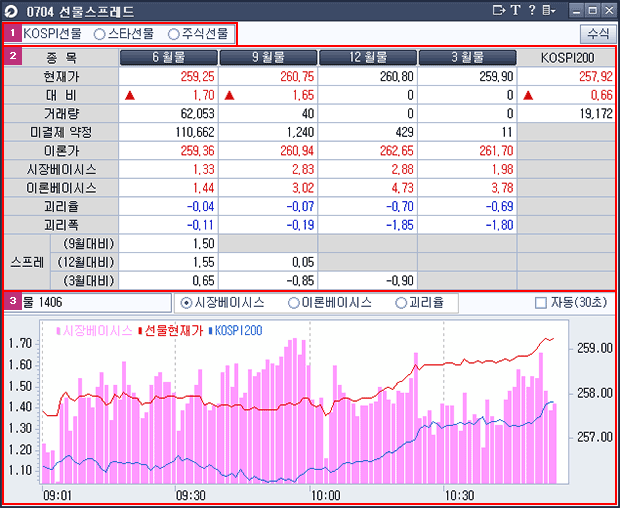Select the 주식선물 radio button

(x=174, y=33)
